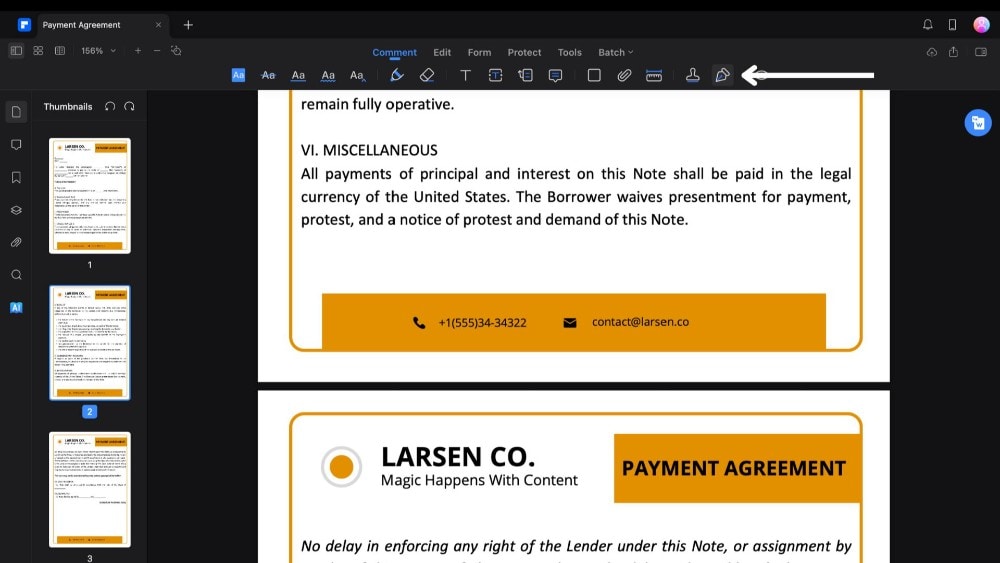Open page 1 thumbnail
The width and height of the screenshot is (1000, 563).
(90, 196)
